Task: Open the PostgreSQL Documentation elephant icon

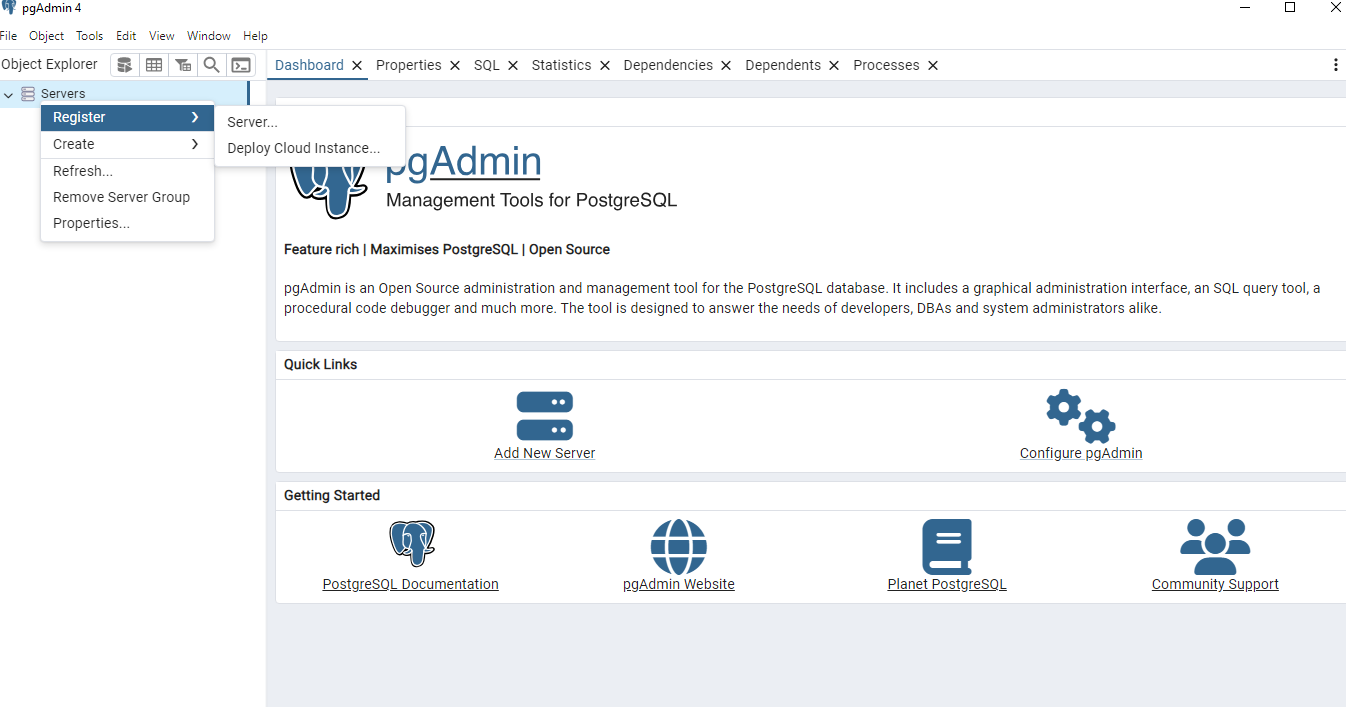Action: [x=411, y=544]
